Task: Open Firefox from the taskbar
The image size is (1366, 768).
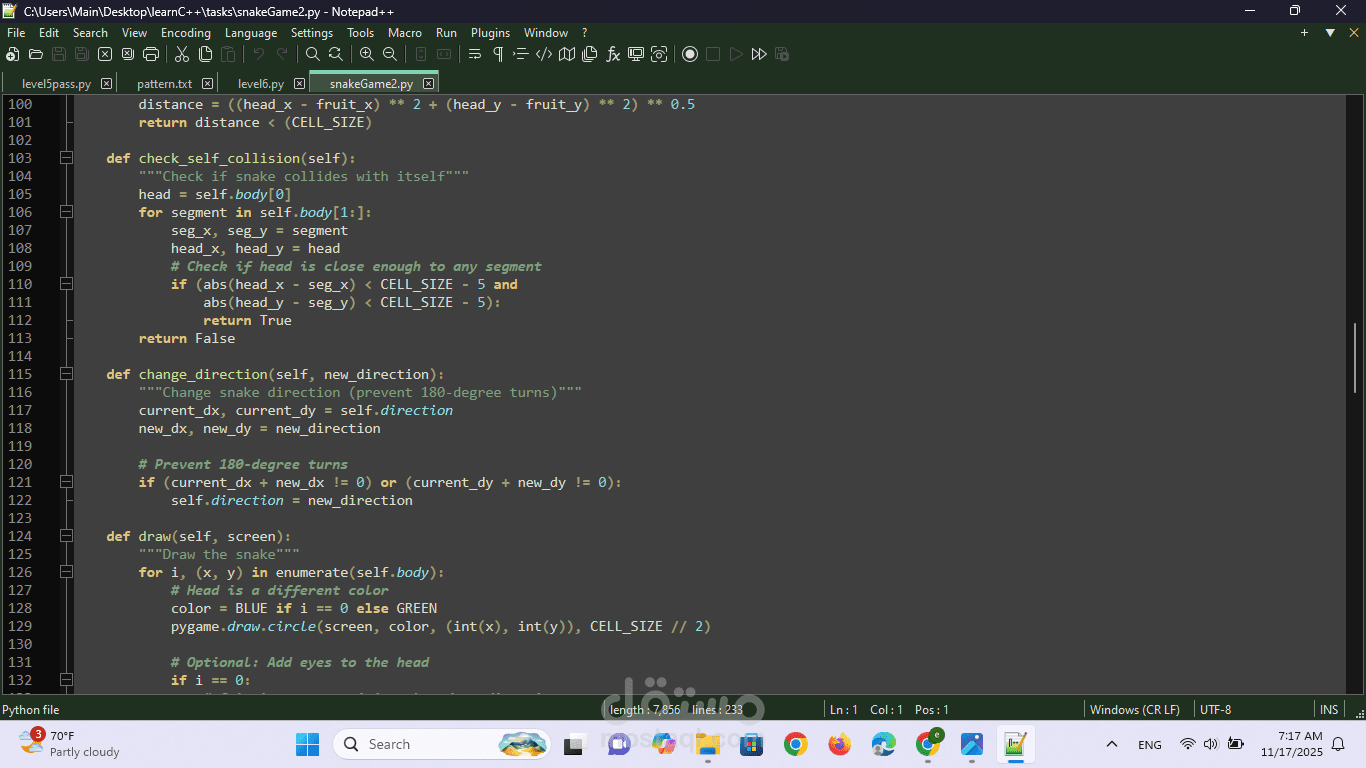Action: pos(840,744)
